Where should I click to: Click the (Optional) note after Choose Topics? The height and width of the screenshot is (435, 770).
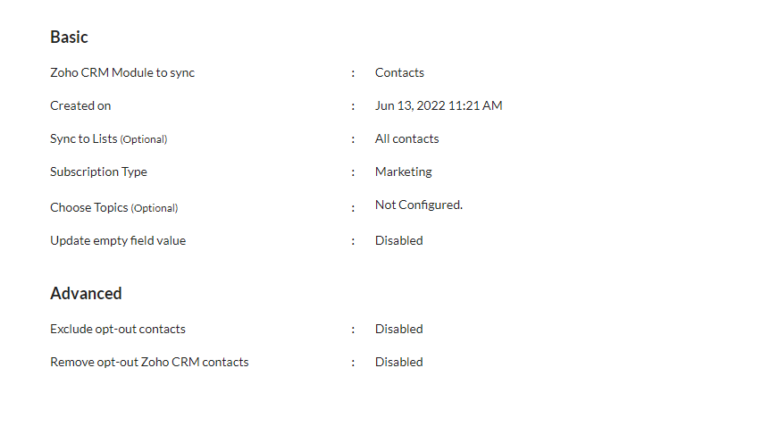(154, 208)
